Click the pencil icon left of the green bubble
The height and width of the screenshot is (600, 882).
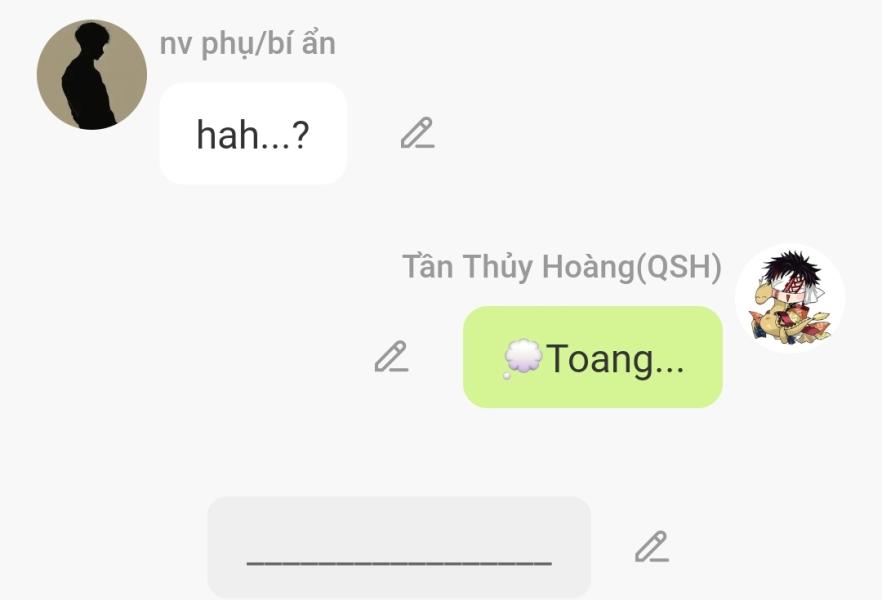[392, 357]
